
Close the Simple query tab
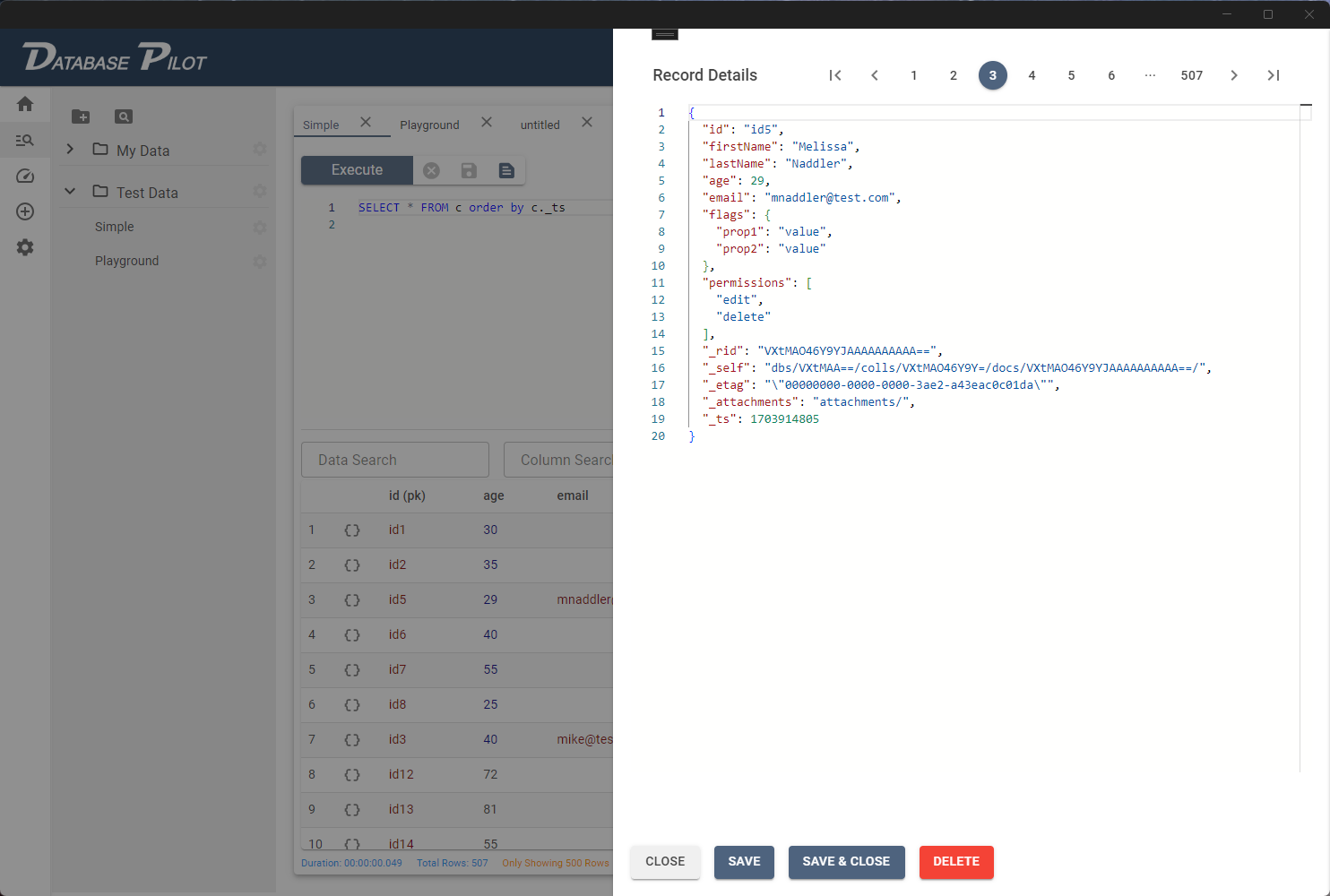pyautogui.click(x=366, y=123)
